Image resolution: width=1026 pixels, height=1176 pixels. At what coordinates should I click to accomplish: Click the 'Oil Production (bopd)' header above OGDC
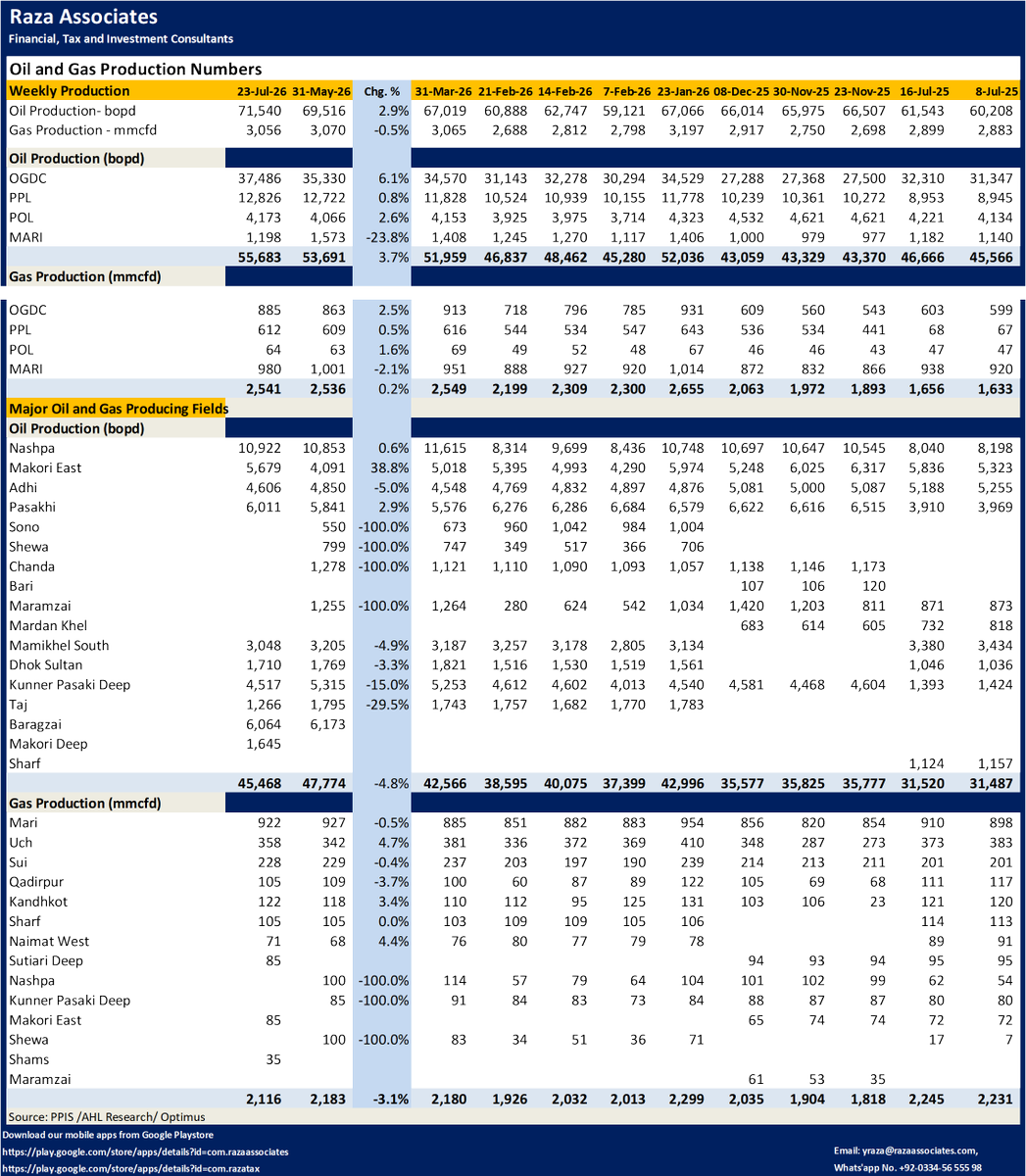tap(75, 158)
